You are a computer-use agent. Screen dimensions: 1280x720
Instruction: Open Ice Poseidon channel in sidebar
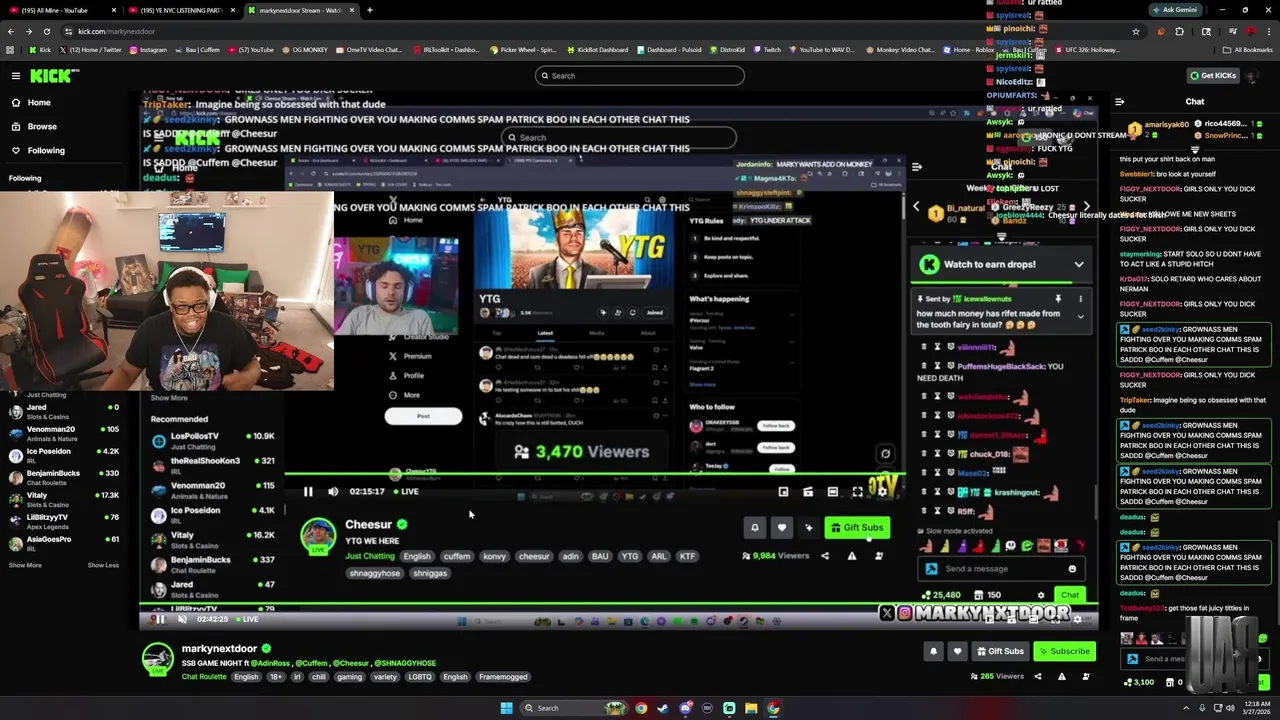pos(62,456)
